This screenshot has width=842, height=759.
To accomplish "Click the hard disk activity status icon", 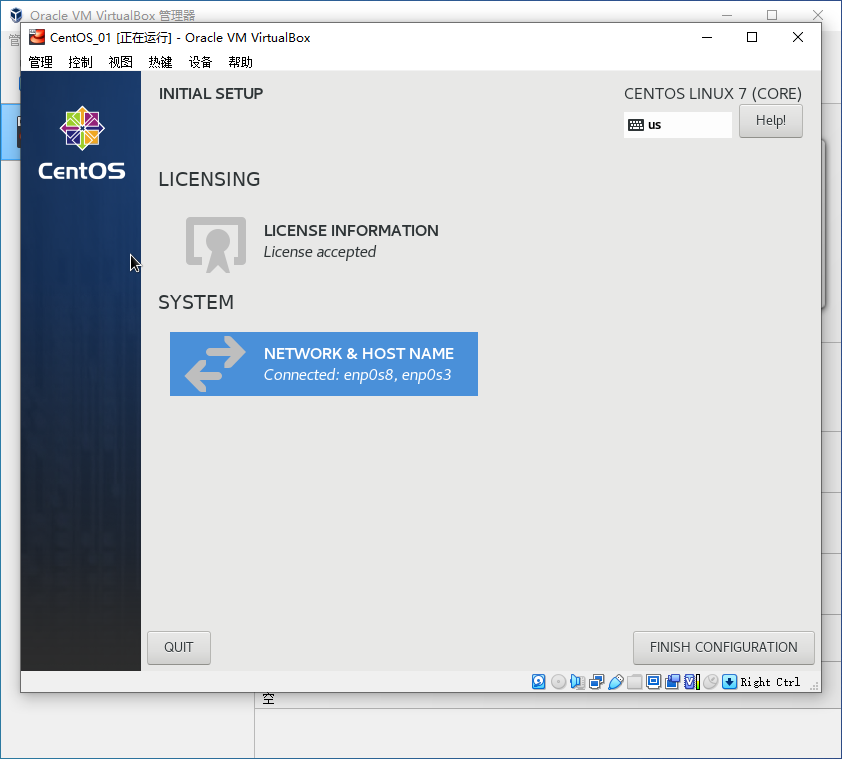I will coord(539,682).
